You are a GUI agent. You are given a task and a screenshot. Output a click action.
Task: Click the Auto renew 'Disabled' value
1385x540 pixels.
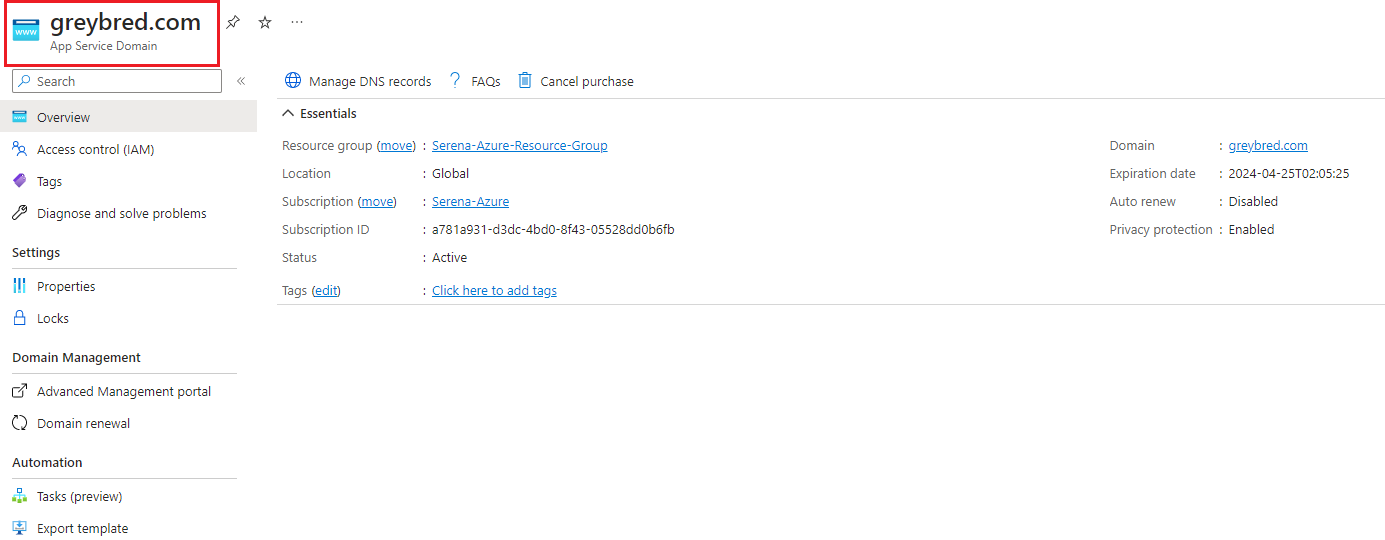click(1253, 201)
